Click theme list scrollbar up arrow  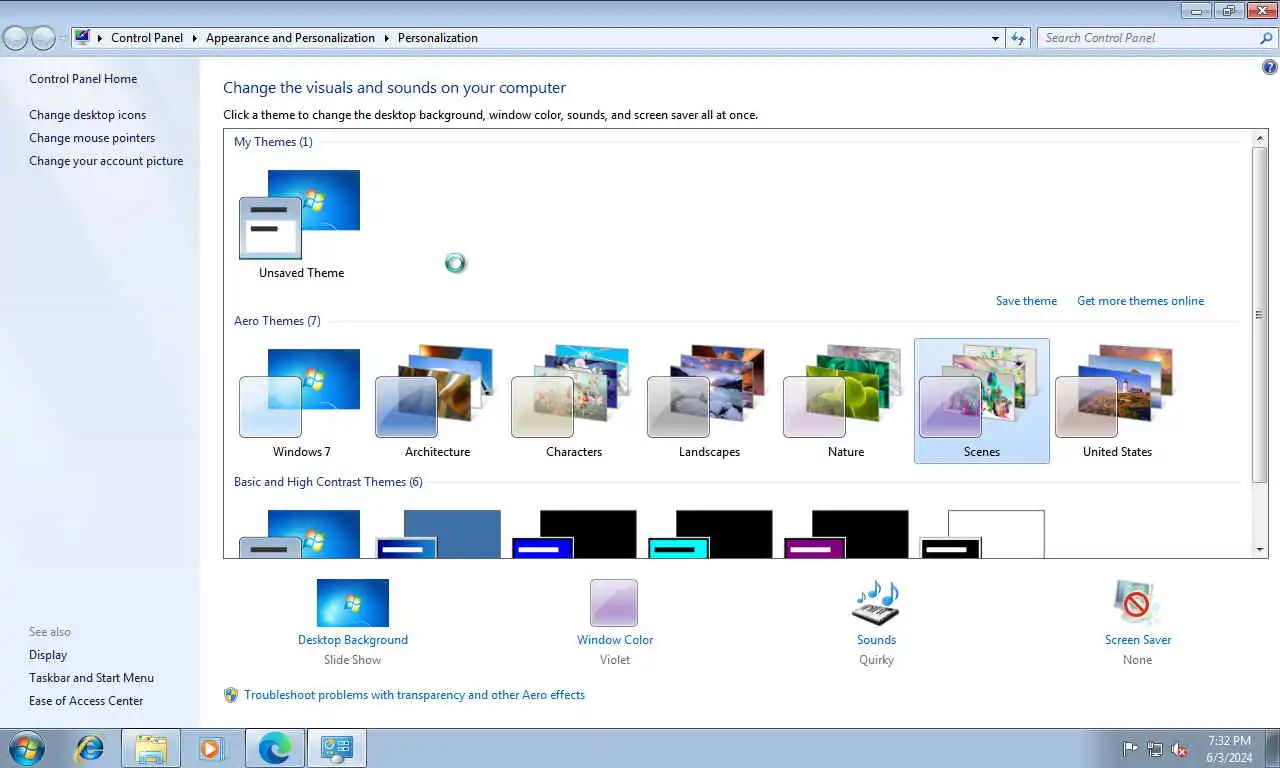pos(1260,137)
